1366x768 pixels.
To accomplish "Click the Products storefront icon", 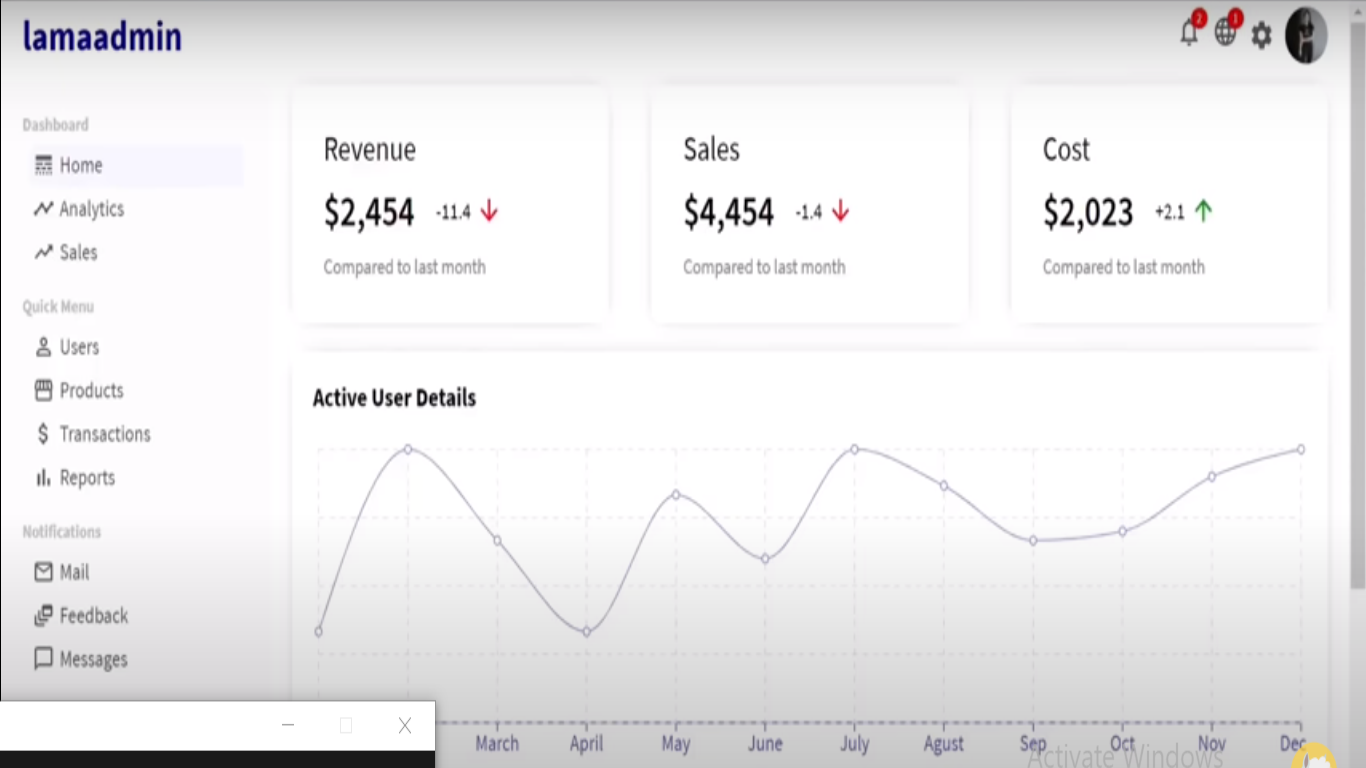I will [43, 390].
